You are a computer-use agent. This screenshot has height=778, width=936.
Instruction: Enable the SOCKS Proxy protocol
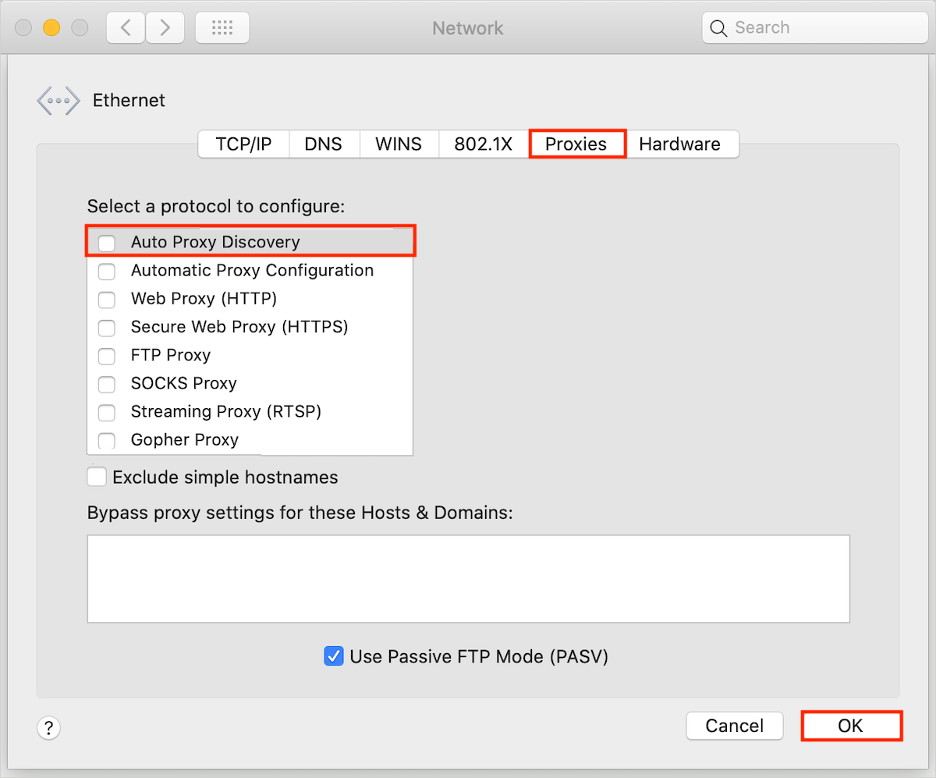click(x=106, y=384)
